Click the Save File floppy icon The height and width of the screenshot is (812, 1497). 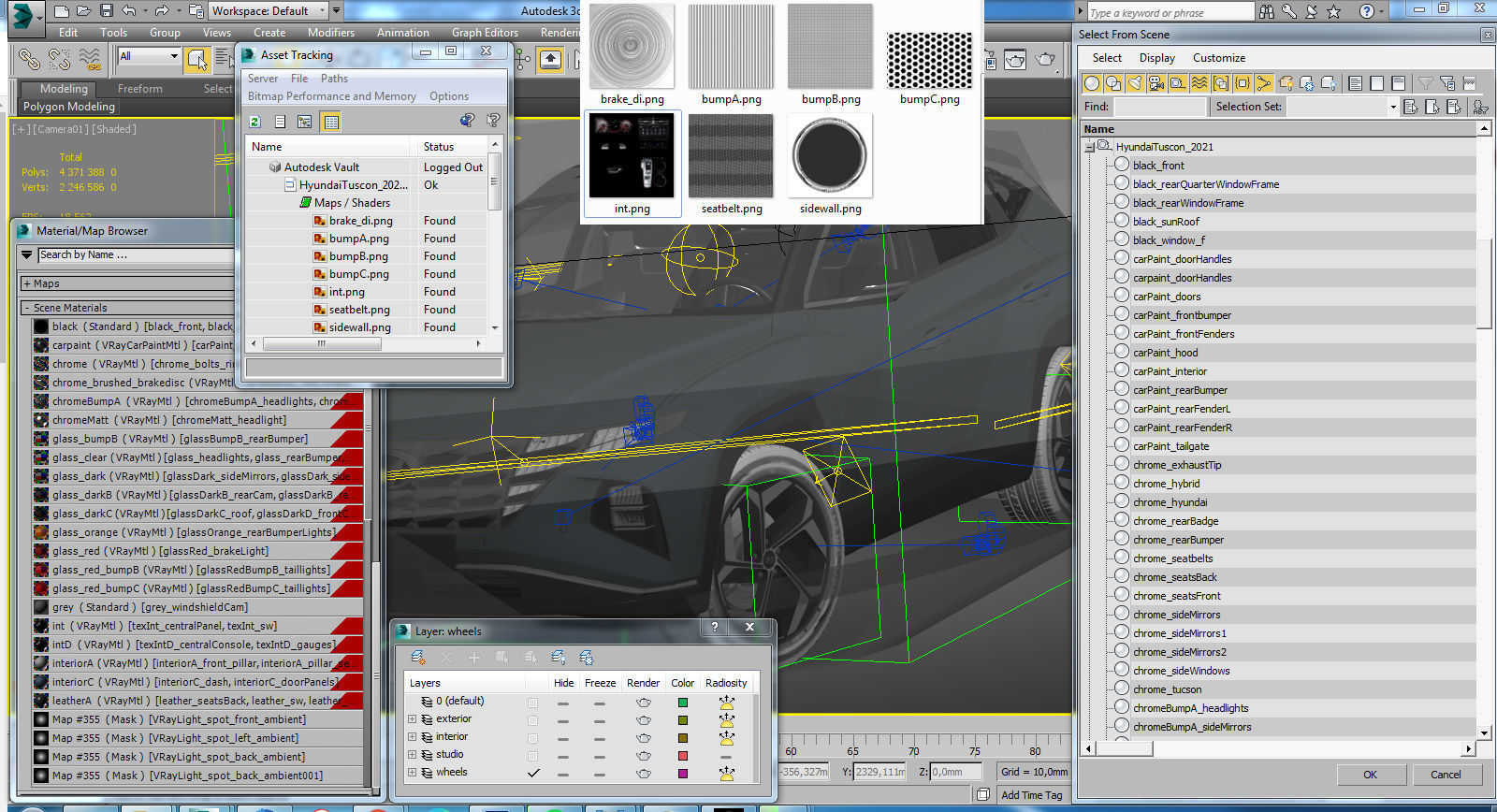106,11
